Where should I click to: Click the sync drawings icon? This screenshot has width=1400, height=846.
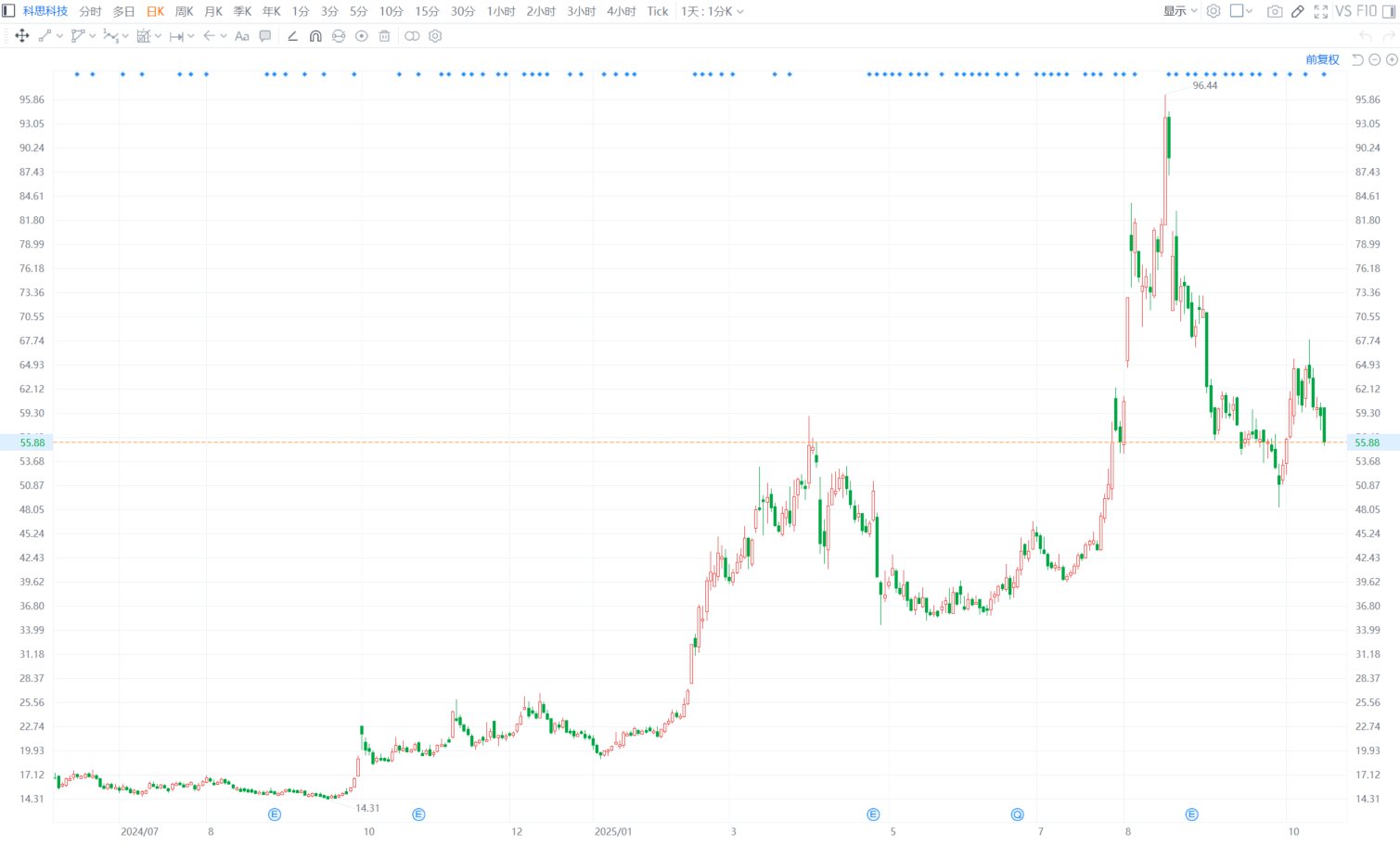click(339, 36)
